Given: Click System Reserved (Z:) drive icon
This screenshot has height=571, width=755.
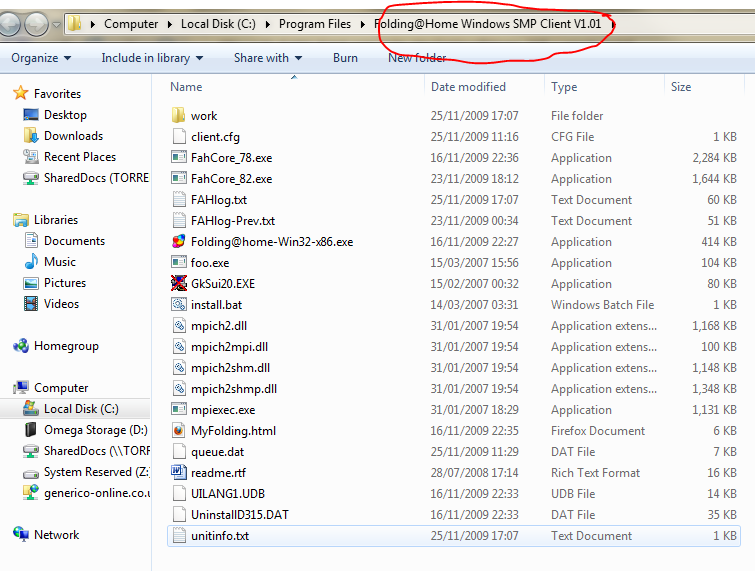Looking at the screenshot, I should tap(31, 474).
